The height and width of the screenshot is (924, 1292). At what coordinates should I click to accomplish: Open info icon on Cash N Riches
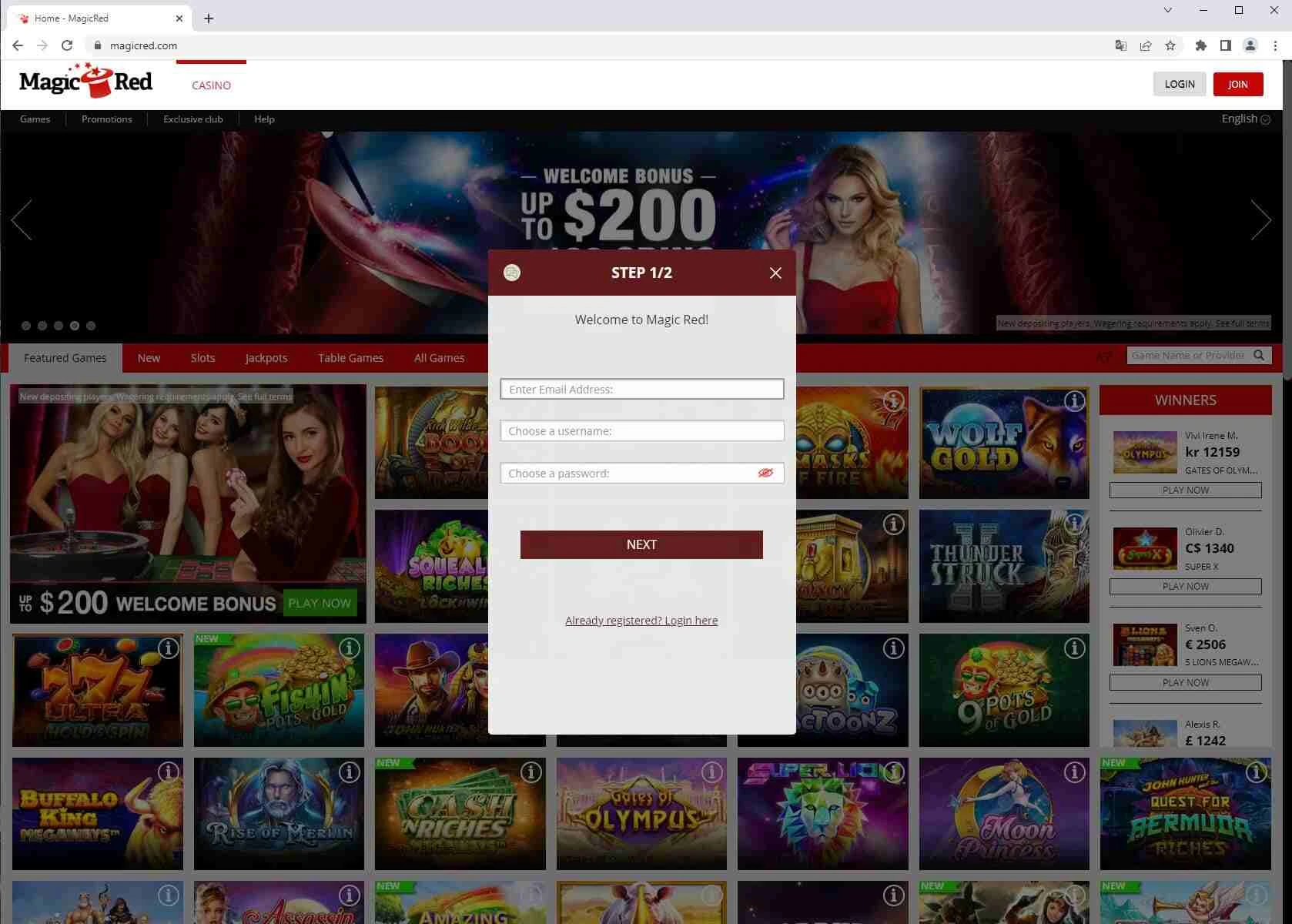(531, 772)
